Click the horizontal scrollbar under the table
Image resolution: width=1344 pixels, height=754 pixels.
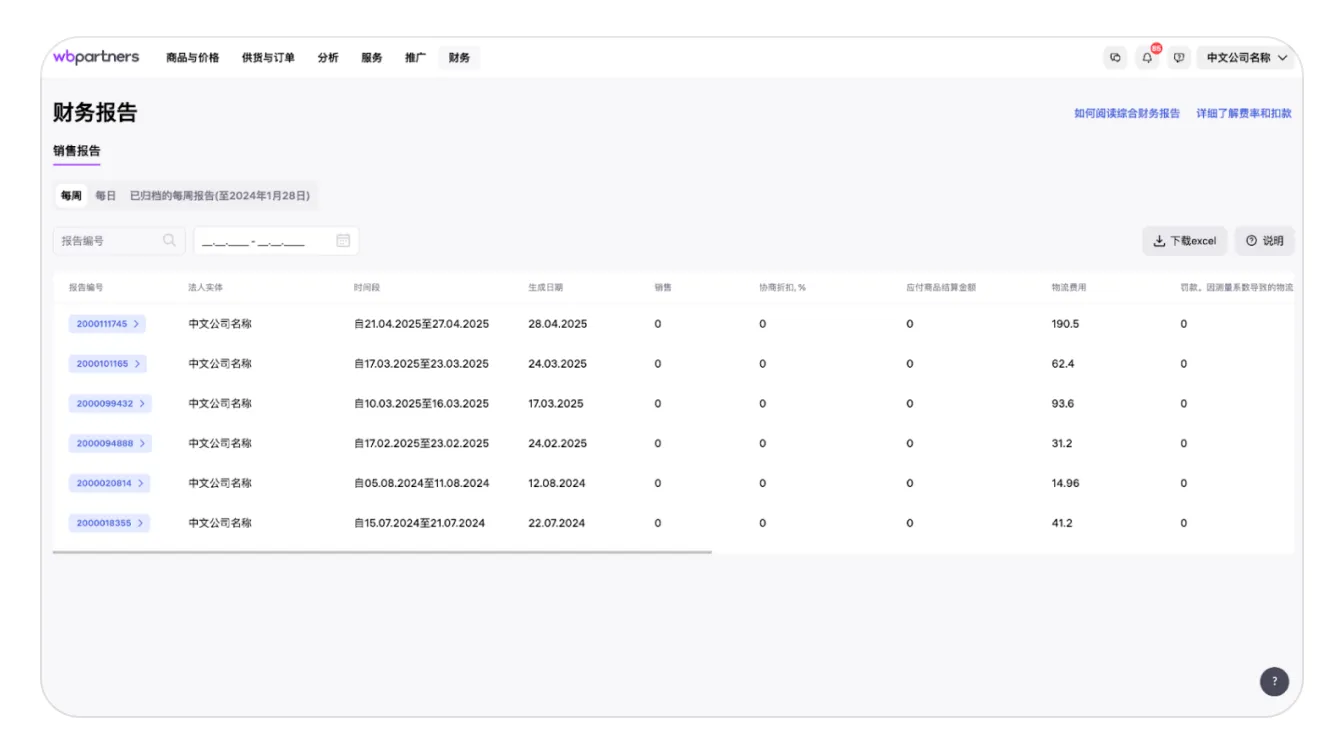[x=382, y=551]
